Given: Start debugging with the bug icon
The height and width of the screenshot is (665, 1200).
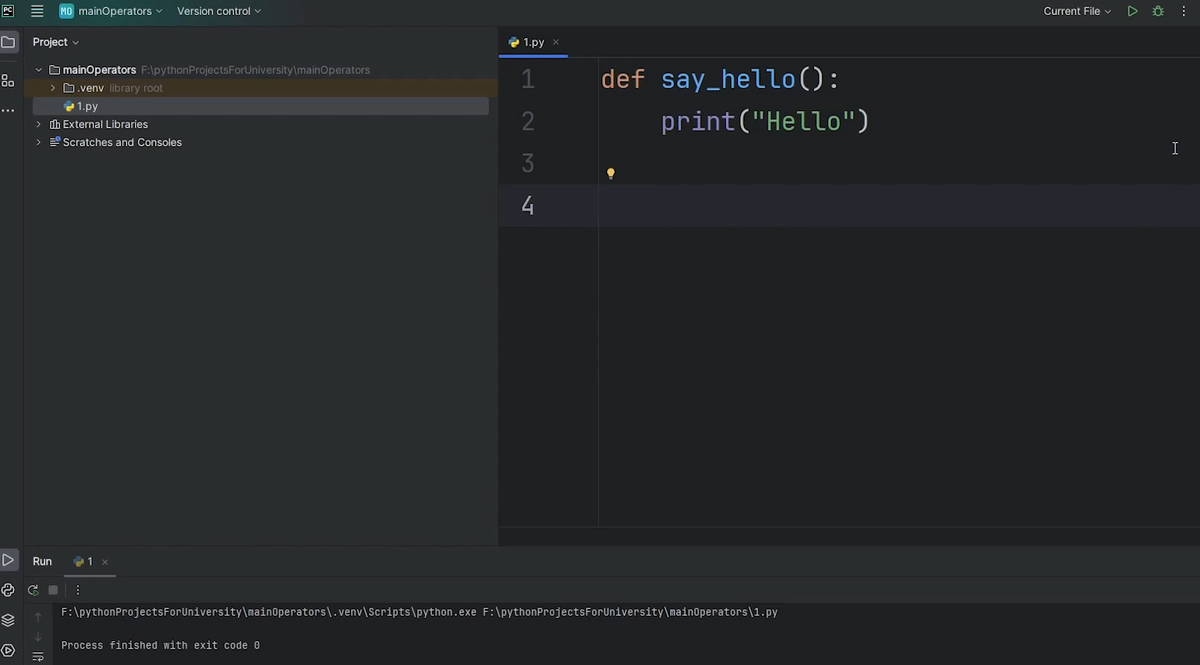Looking at the screenshot, I should pos(1158,11).
